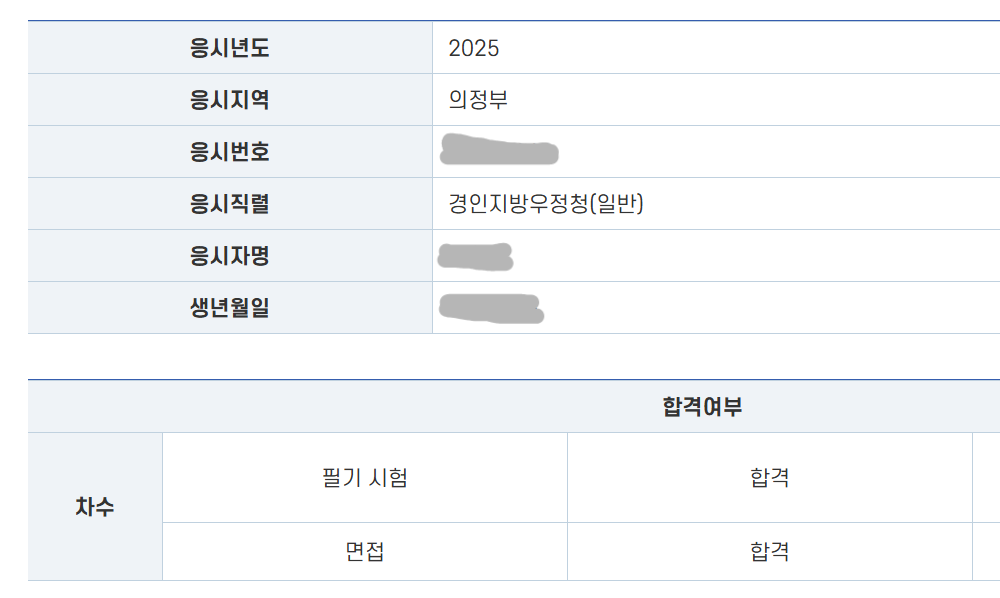This screenshot has width=1000, height=598.
Task: Select the 면접 cell
Action: click(364, 551)
